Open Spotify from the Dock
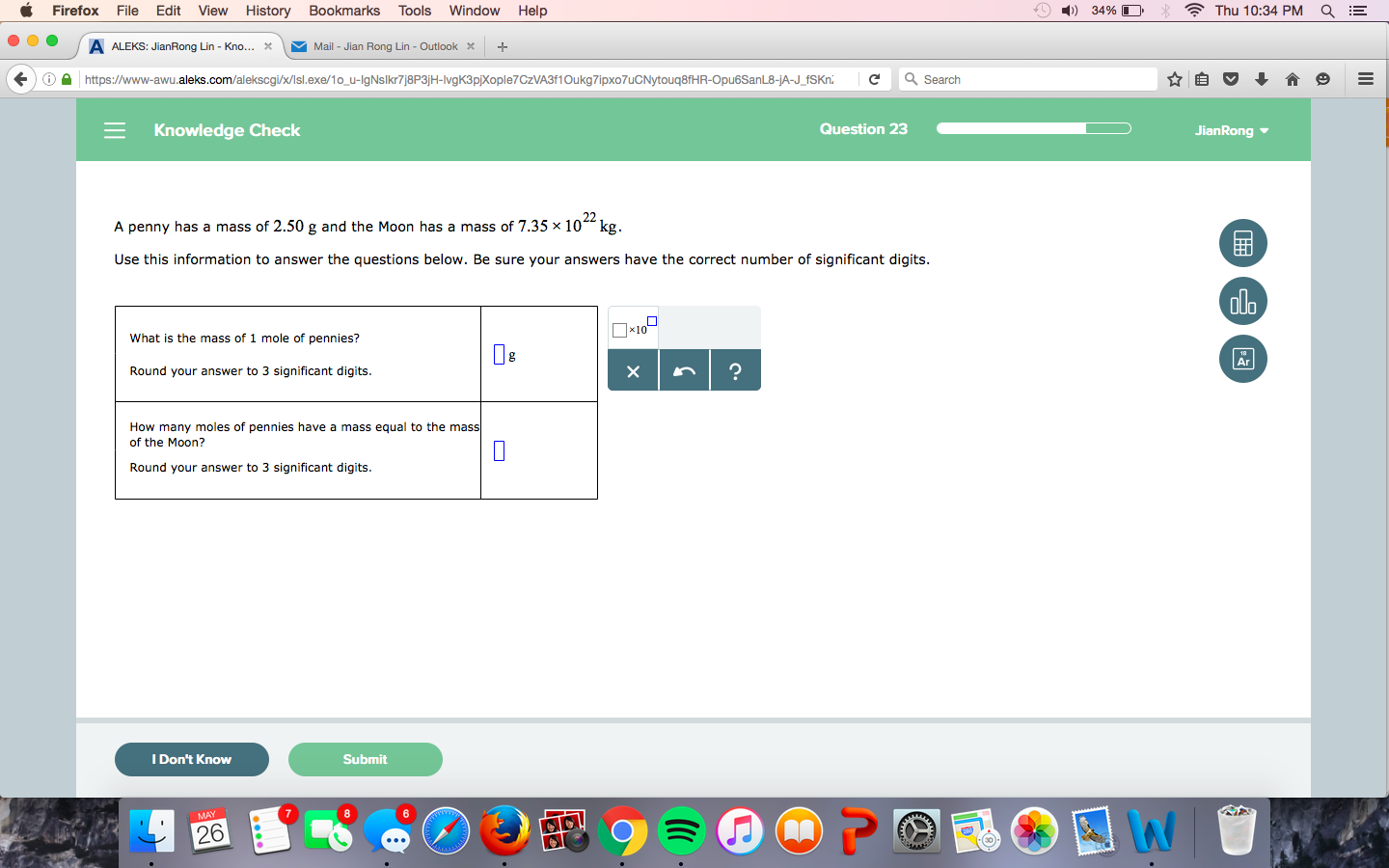Screen dimensions: 1389x868 (x=682, y=831)
